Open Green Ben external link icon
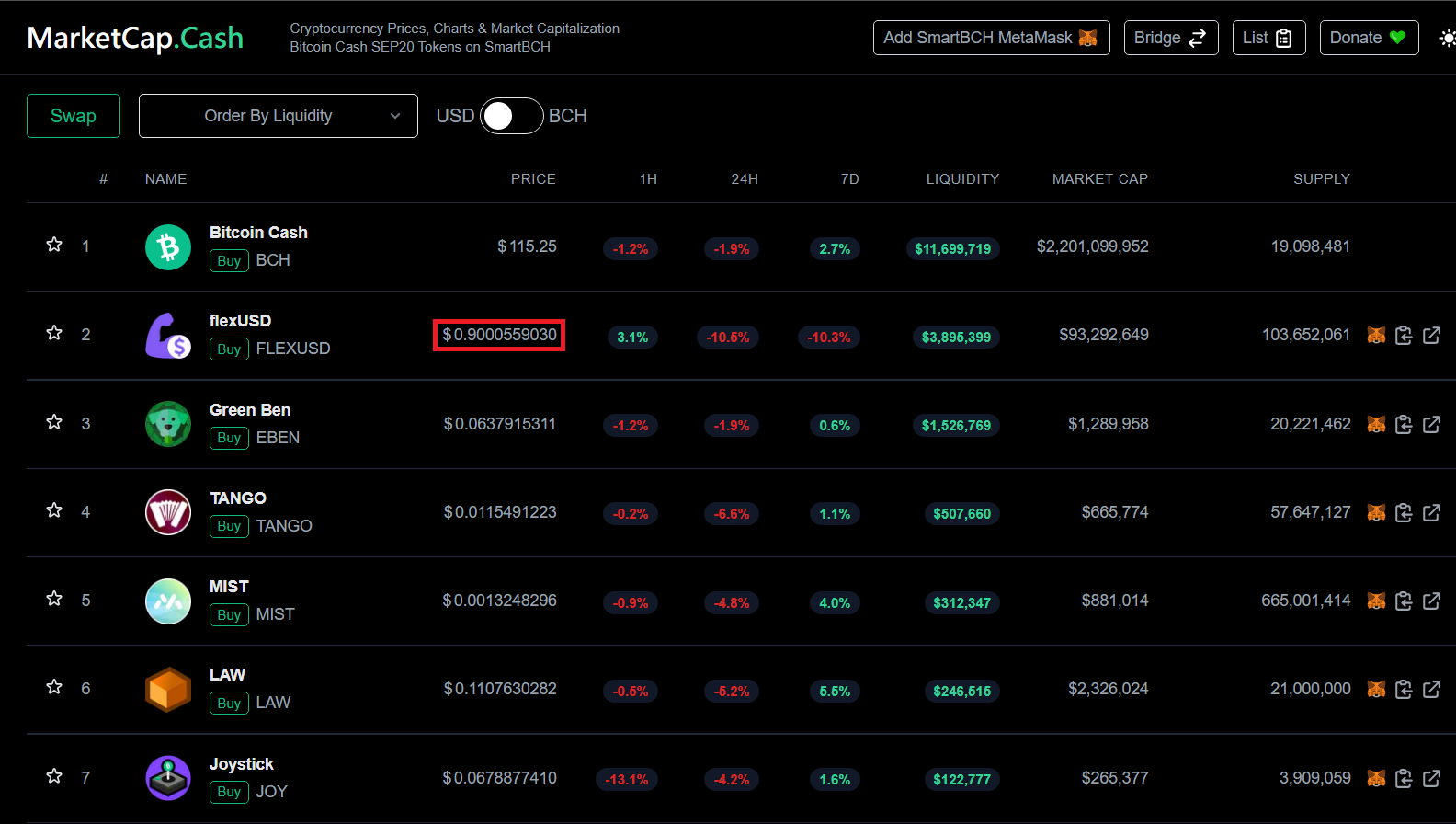 point(1432,424)
